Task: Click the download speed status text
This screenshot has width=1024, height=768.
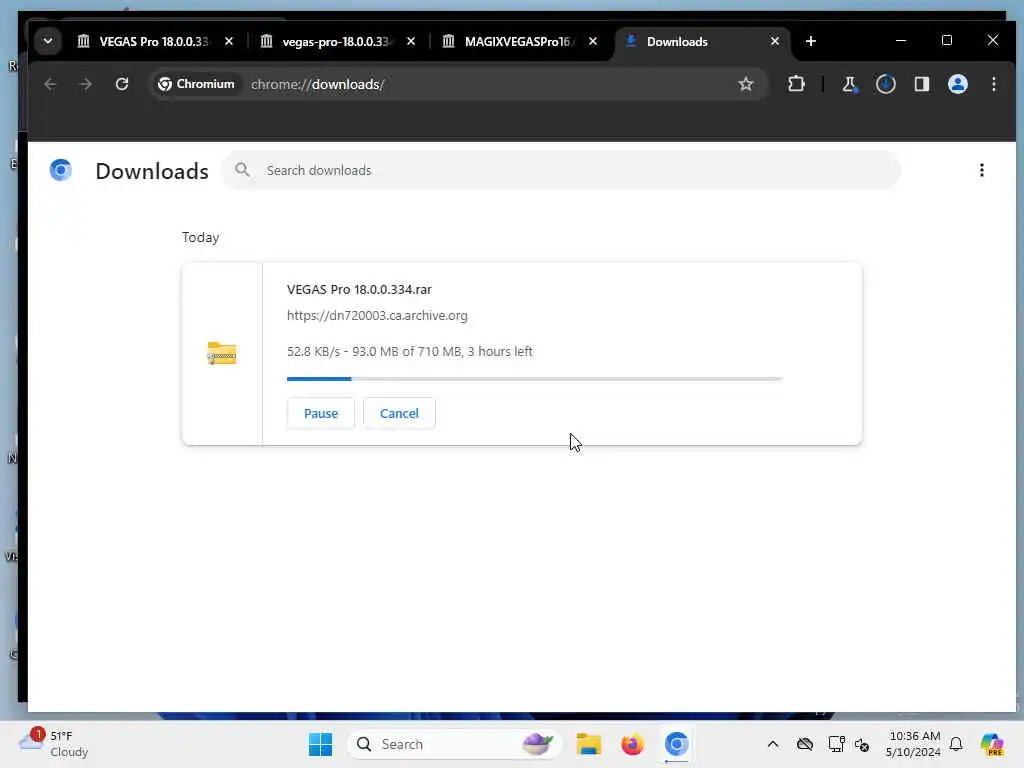Action: tap(409, 351)
